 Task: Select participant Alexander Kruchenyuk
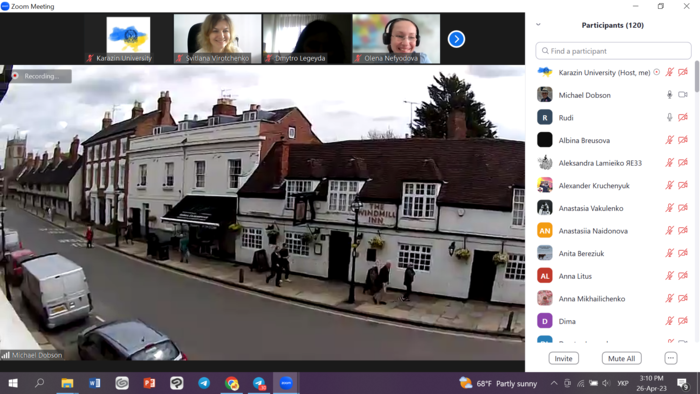click(613, 185)
